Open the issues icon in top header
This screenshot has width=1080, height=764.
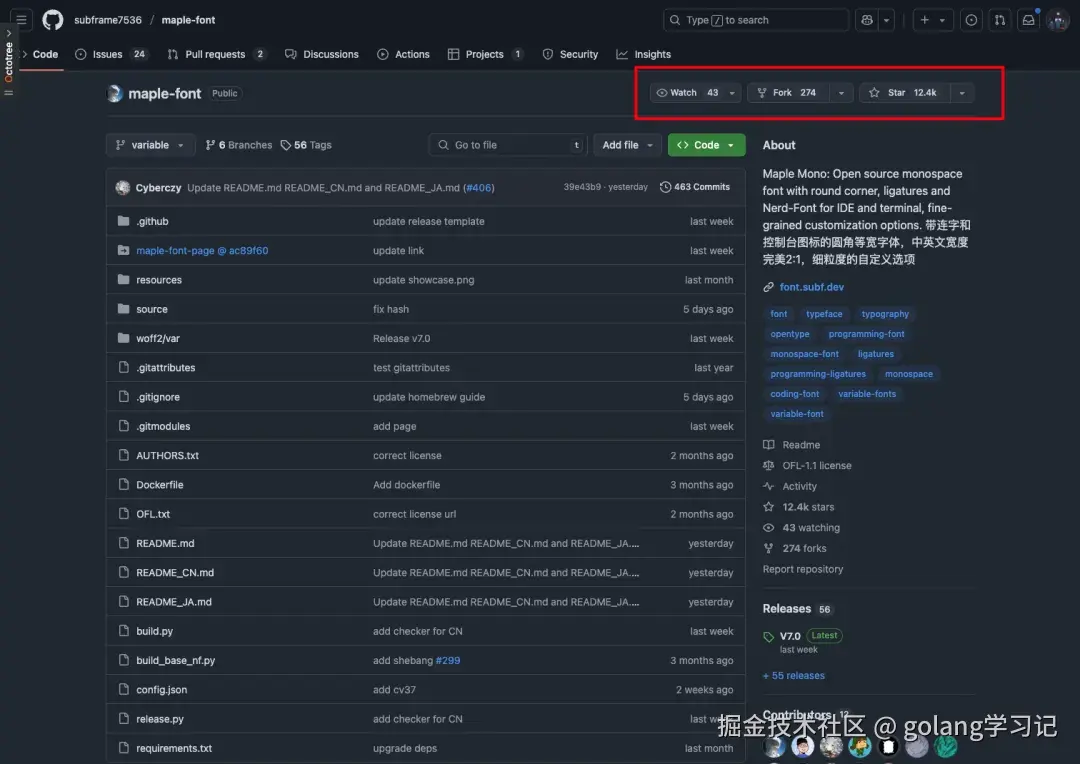coord(971,20)
